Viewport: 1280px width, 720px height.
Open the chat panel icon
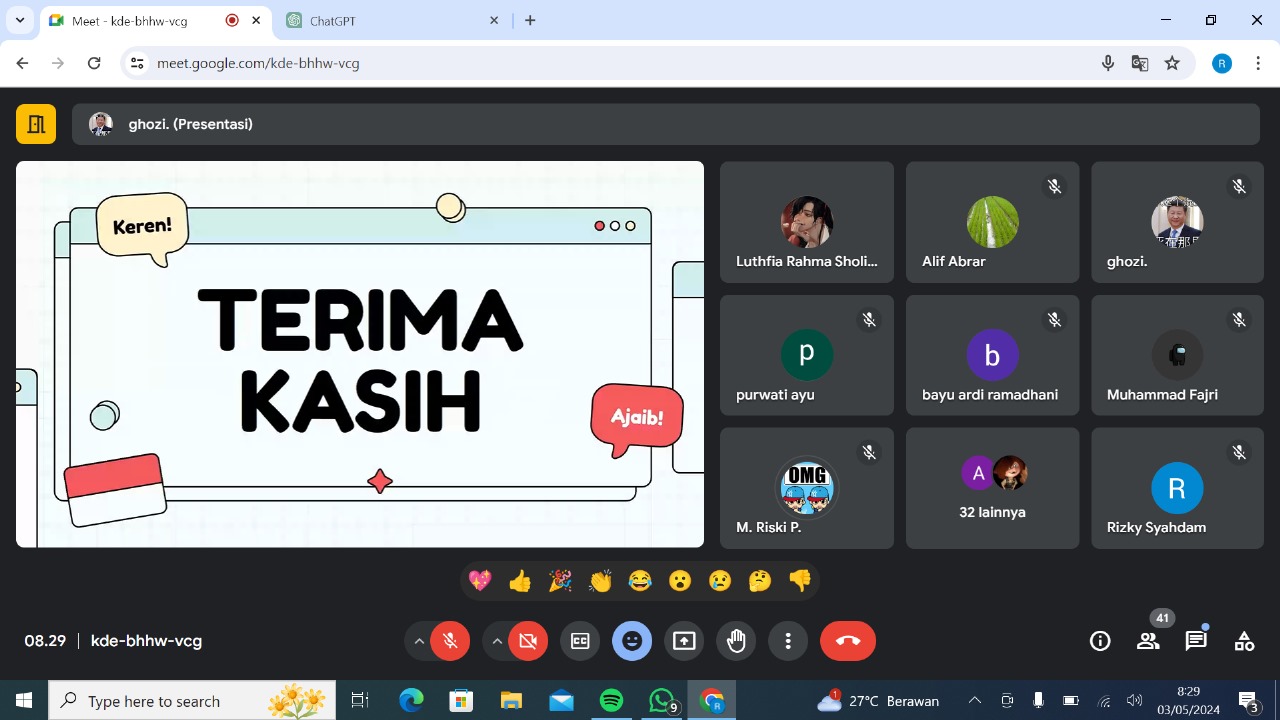(1196, 641)
